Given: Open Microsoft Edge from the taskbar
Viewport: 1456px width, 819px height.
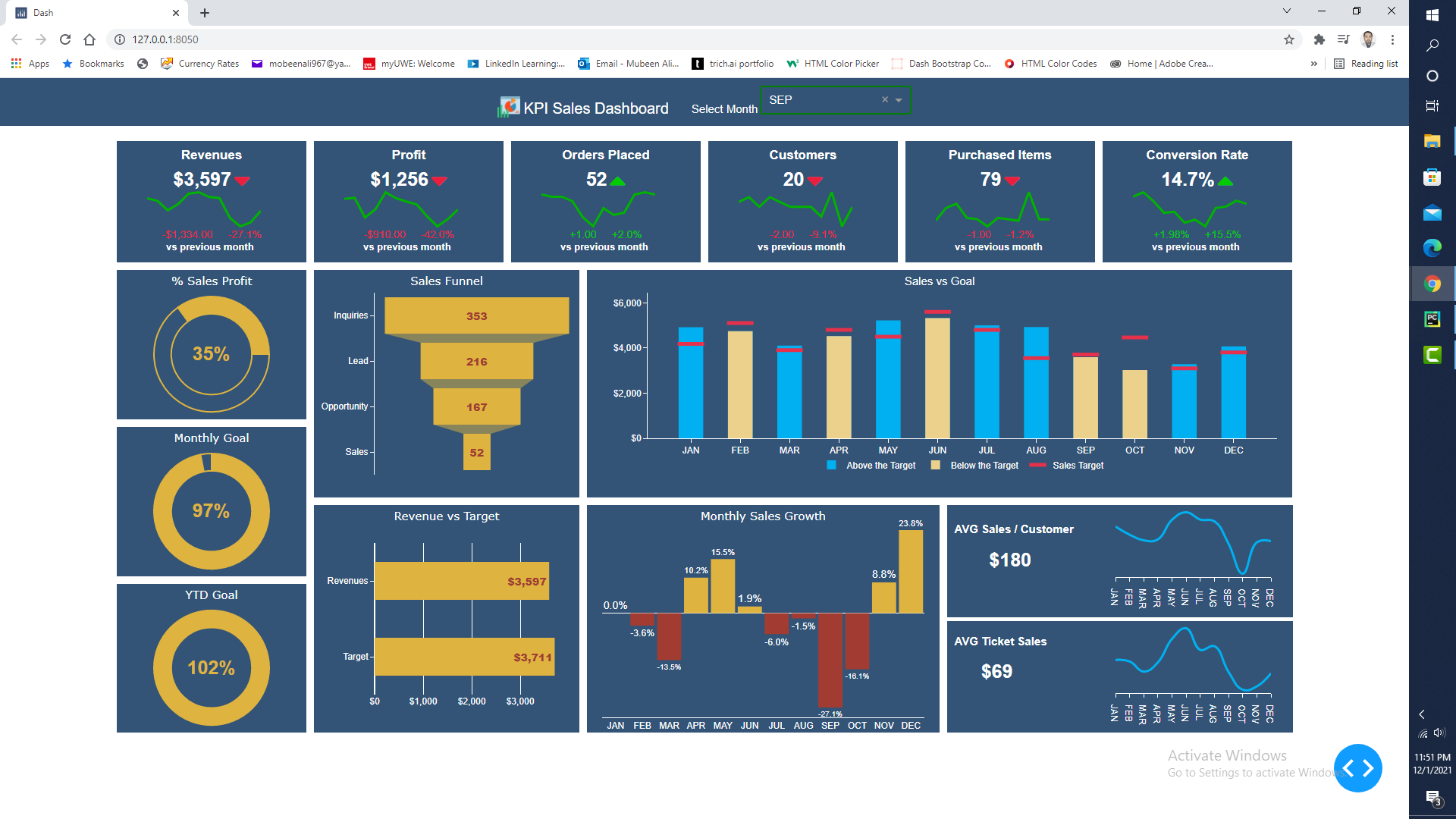Looking at the screenshot, I should click(x=1432, y=248).
